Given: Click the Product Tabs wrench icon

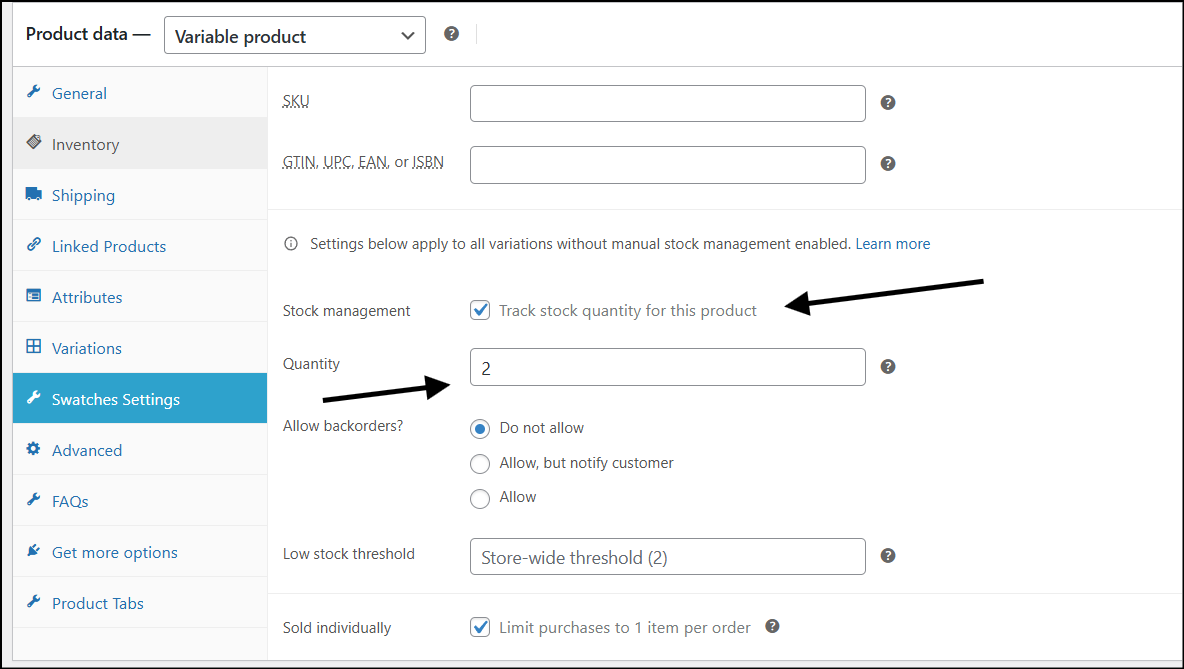Looking at the screenshot, I should (x=33, y=601).
